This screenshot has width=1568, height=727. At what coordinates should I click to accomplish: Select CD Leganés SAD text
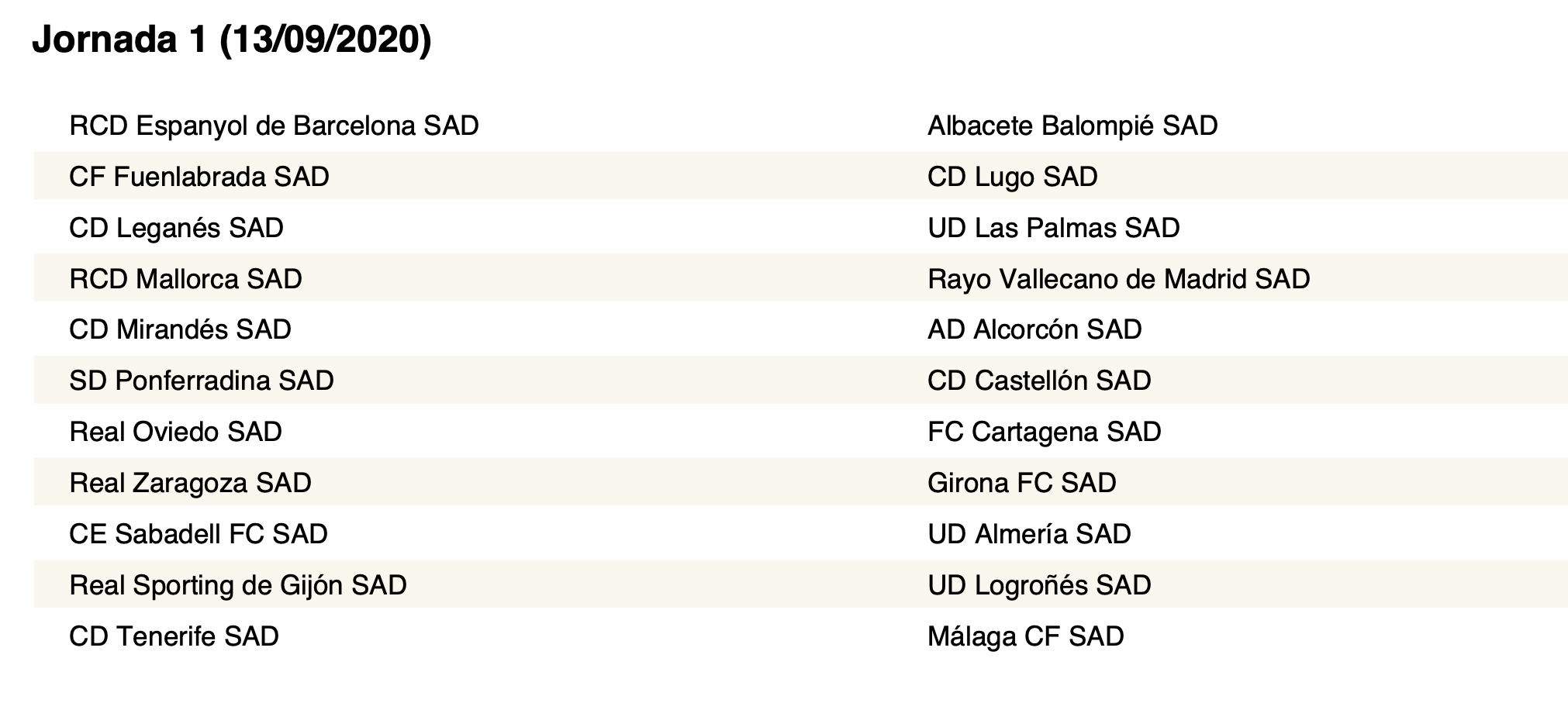click(x=176, y=228)
